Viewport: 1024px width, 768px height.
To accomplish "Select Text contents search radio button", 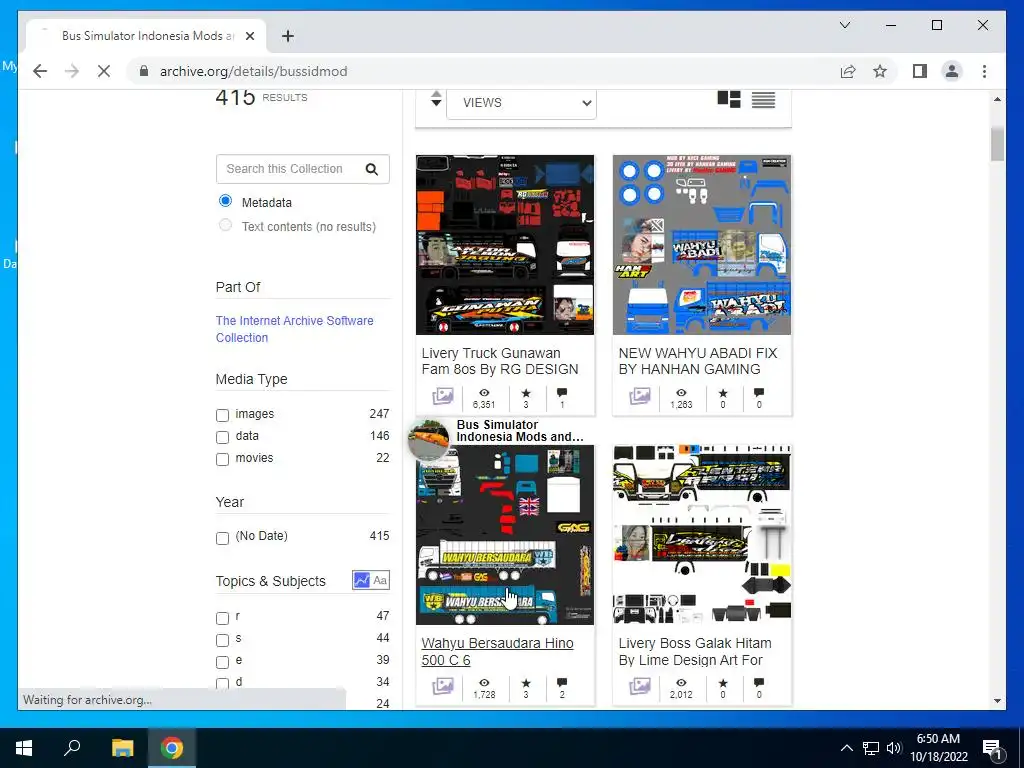I will (225, 225).
